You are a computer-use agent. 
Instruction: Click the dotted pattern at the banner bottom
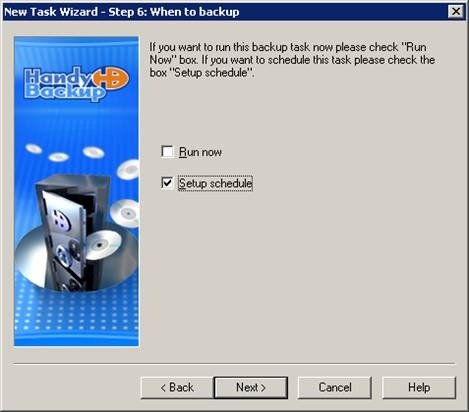pyautogui.click(x=76, y=313)
